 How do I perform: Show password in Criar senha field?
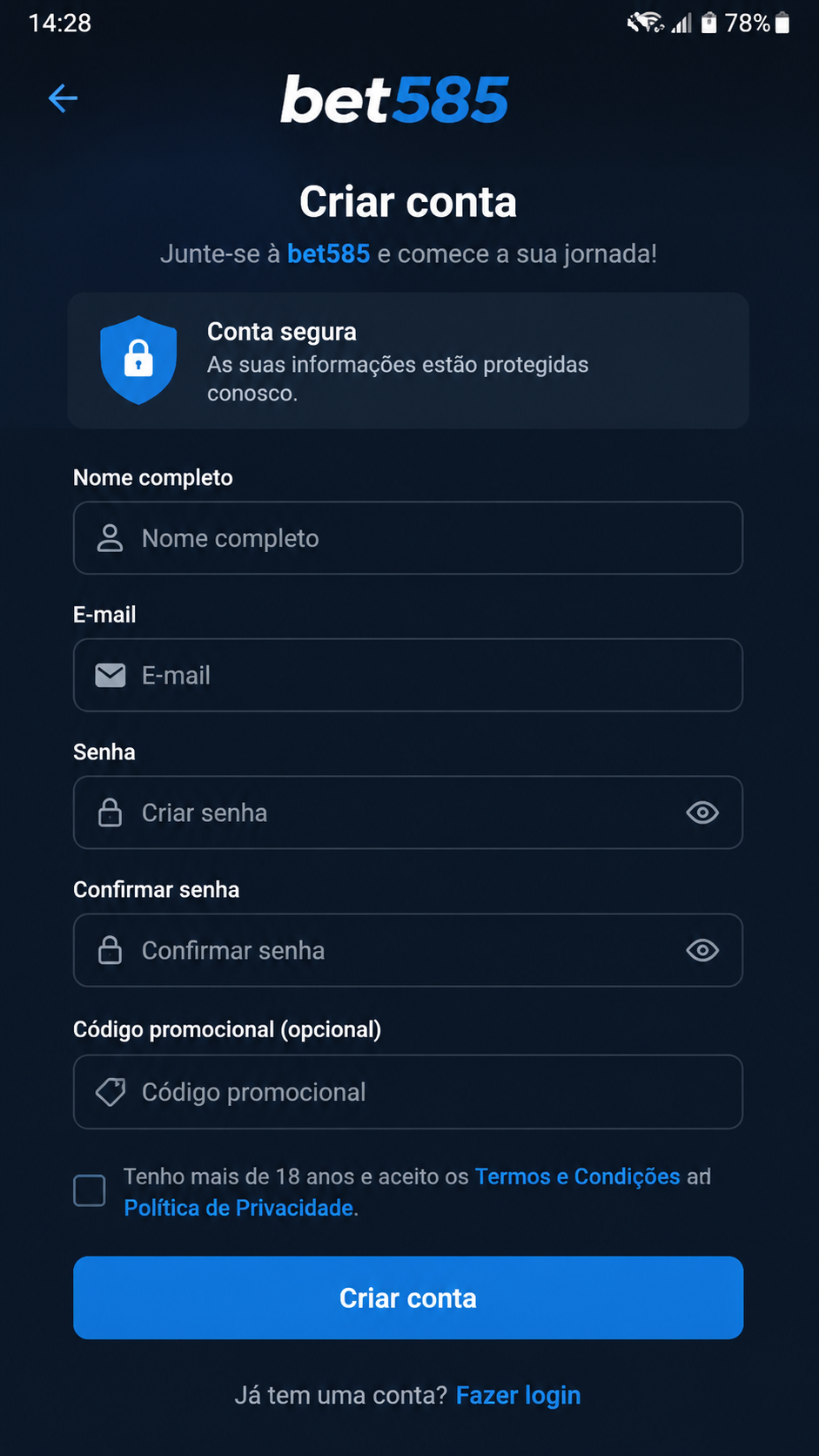[x=702, y=812]
